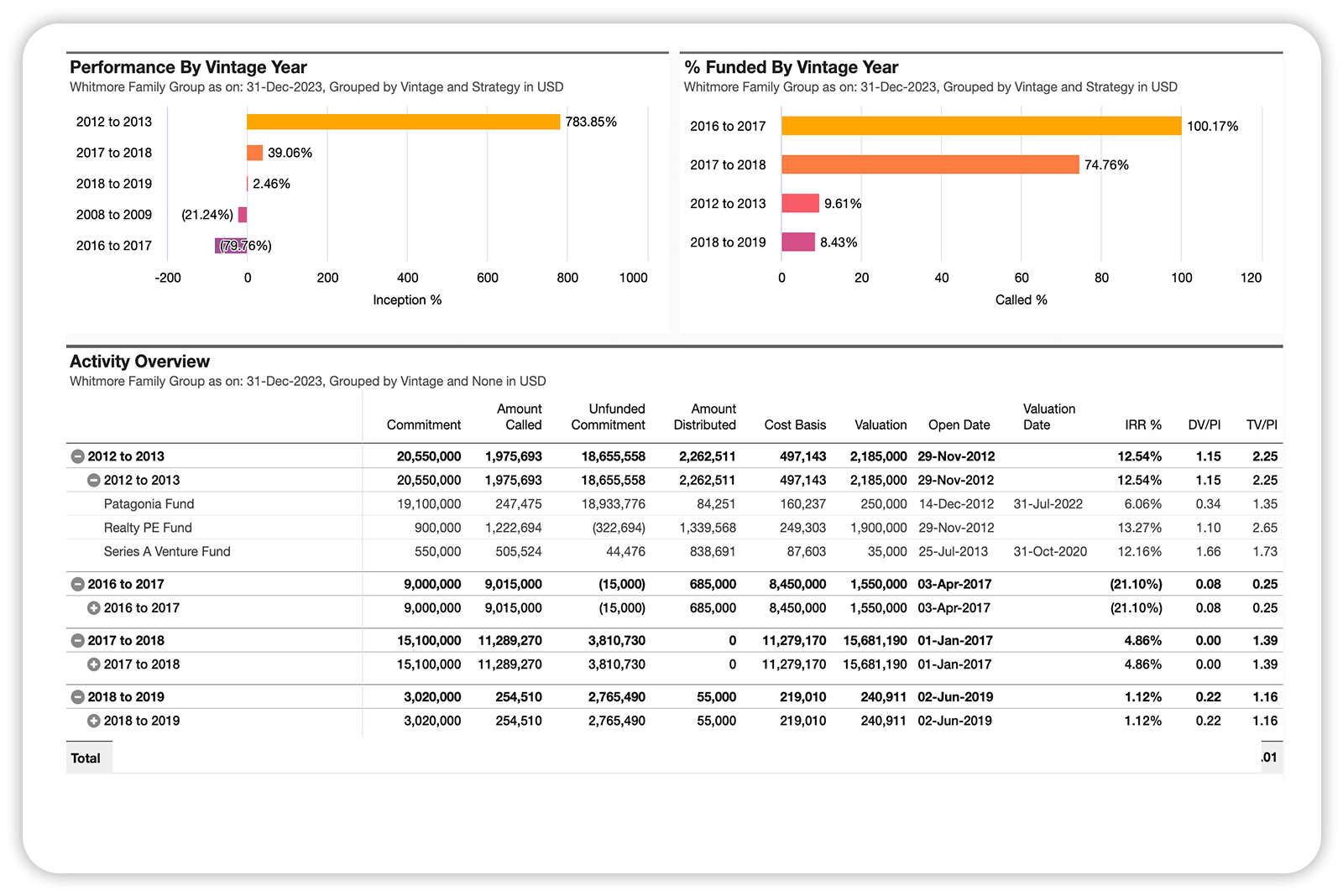
Task: Collapse the top-level 2012 to 2013 group
Action: coord(77,456)
